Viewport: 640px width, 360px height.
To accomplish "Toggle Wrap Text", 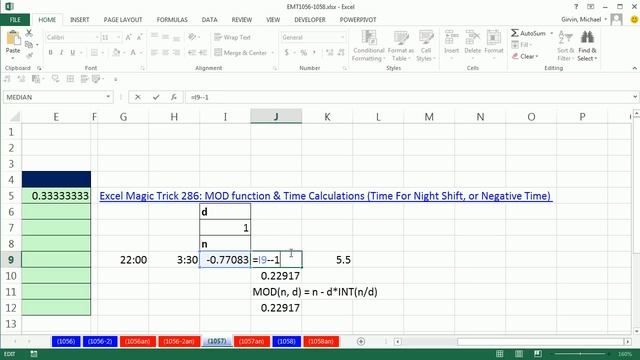I will click(x=232, y=37).
